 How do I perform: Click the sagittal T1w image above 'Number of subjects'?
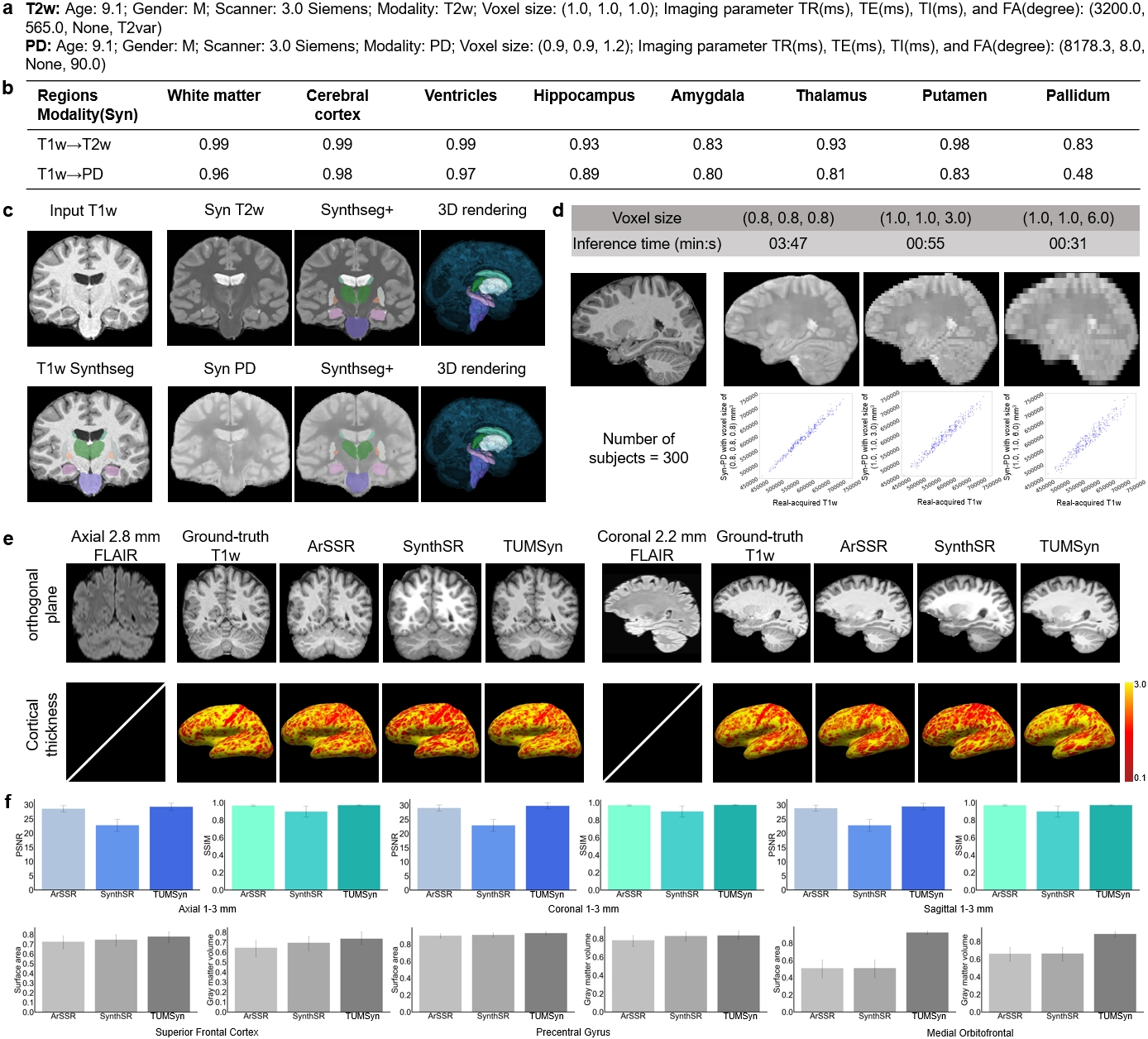(x=639, y=329)
